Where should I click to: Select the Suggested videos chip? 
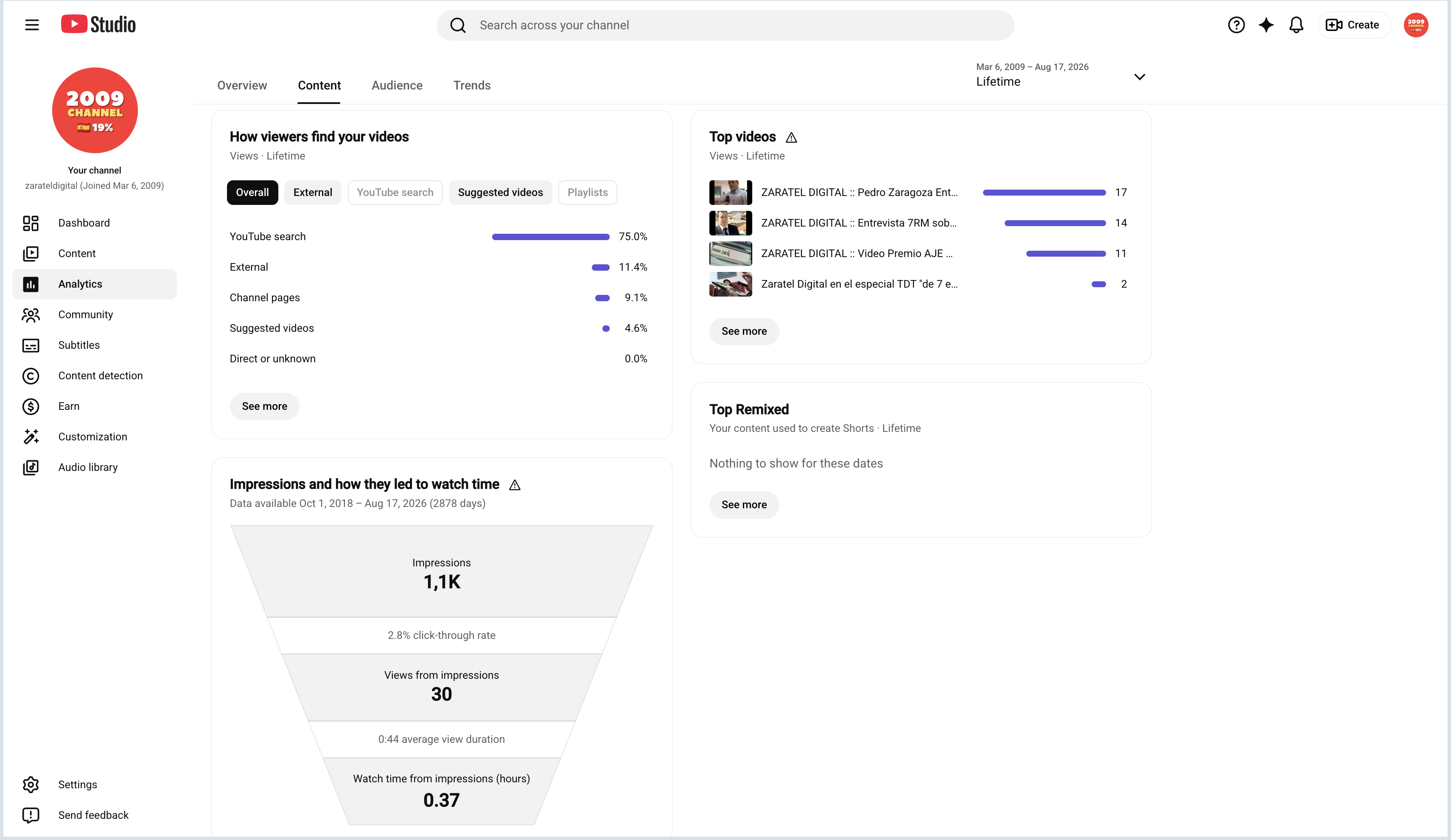click(x=500, y=192)
